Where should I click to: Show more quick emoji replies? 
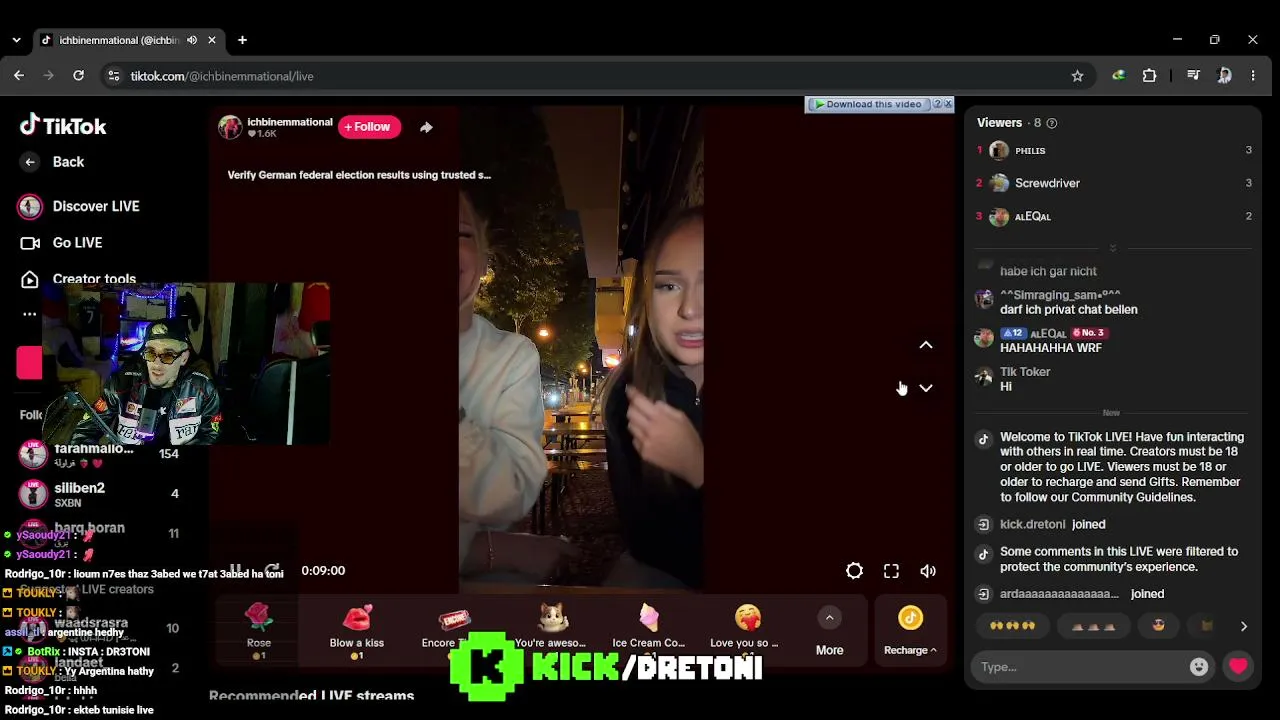pyautogui.click(x=1244, y=626)
